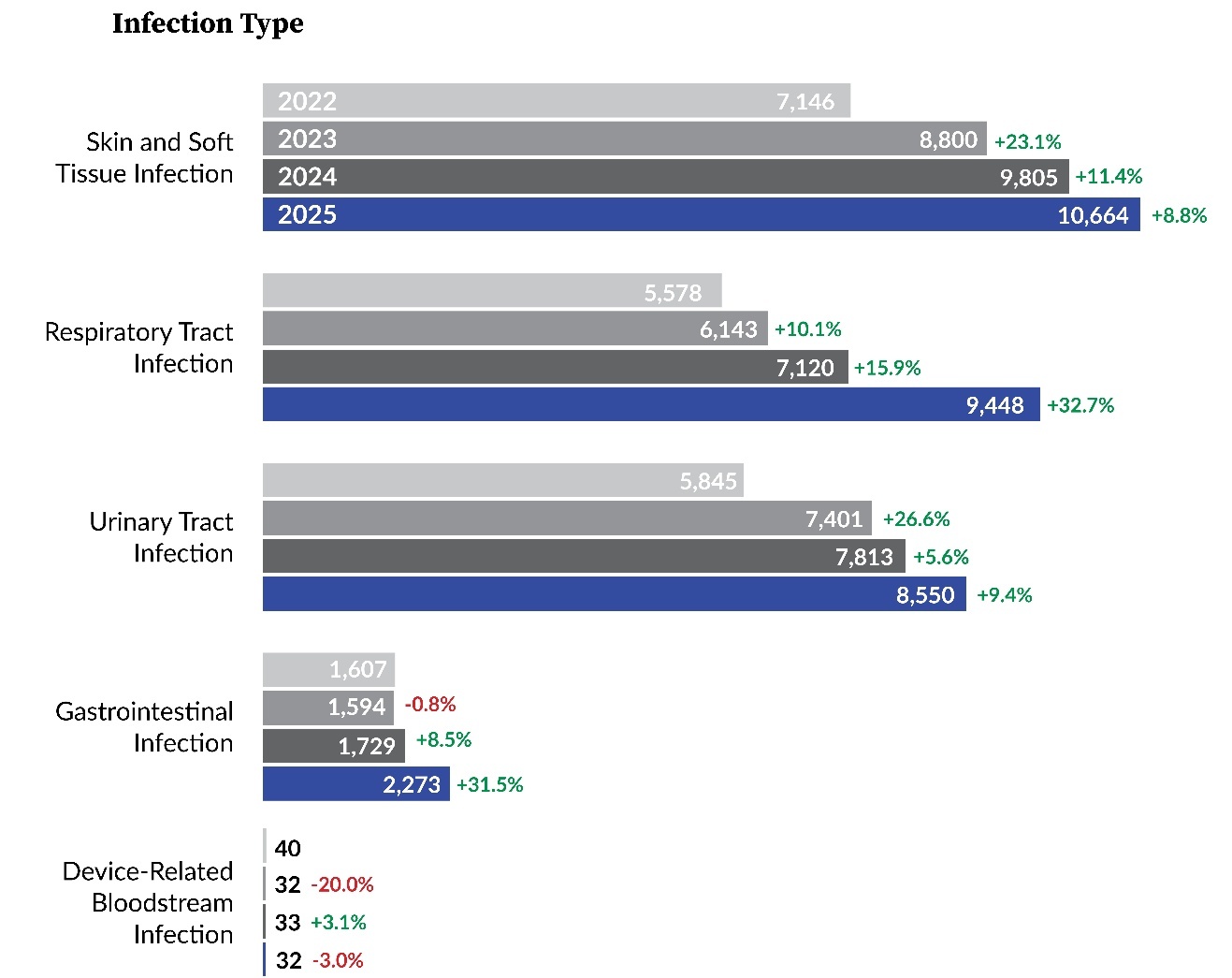Viewport: 1232px width, 978px height.
Task: Click the blue bar with value 9,448
Action: [650, 405]
